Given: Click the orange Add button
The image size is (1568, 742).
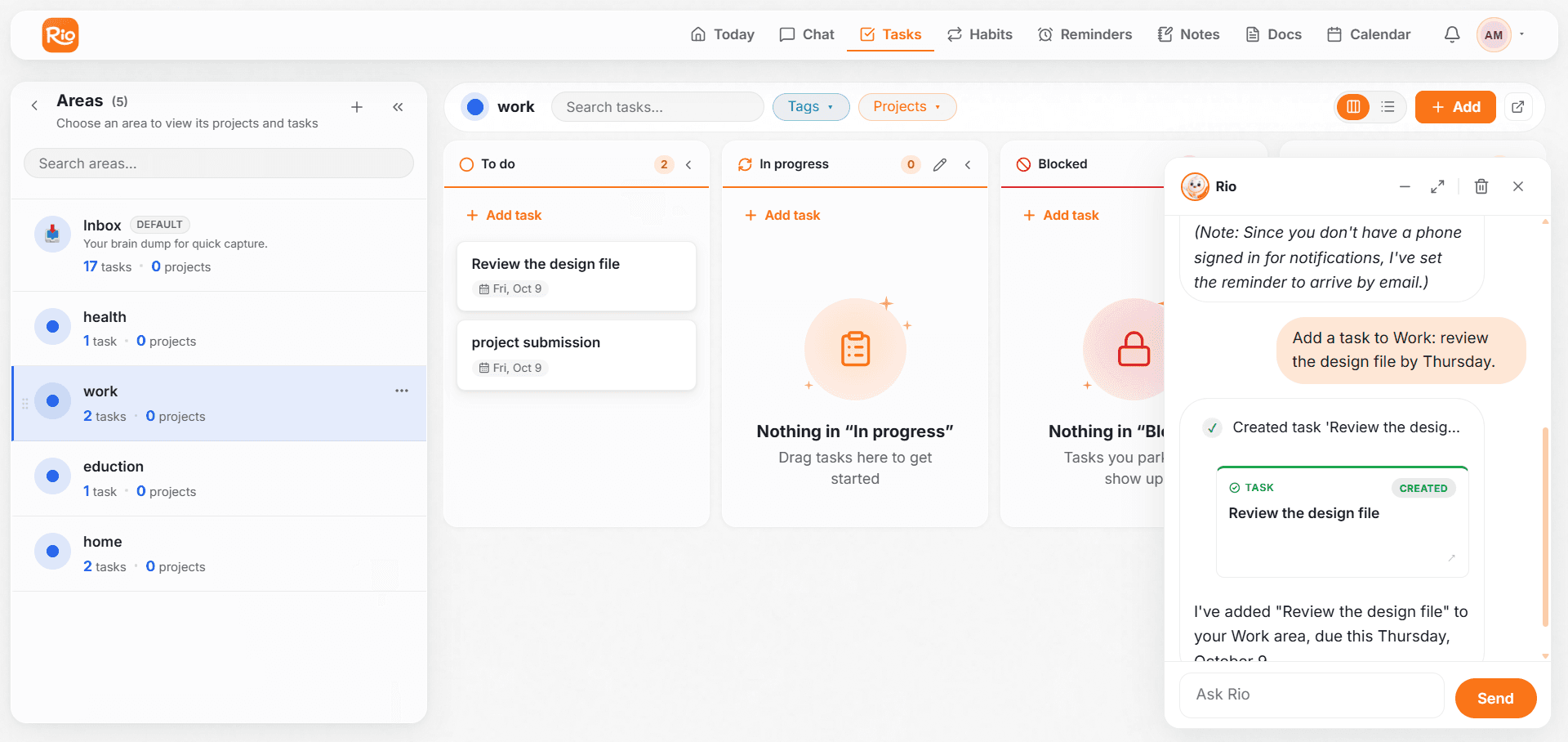Looking at the screenshot, I should coord(1455,107).
